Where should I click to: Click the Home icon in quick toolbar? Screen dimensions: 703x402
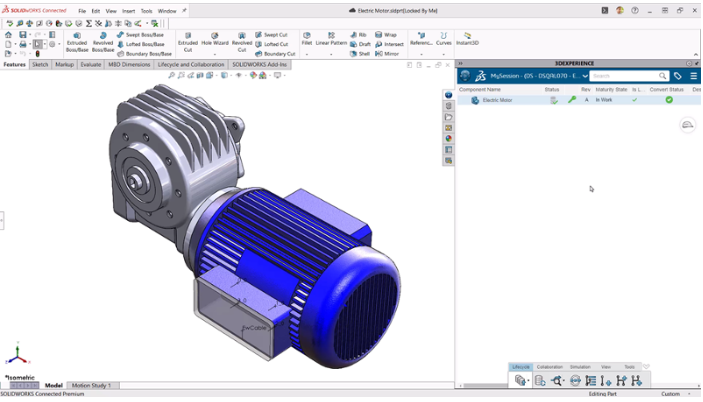[x=8, y=35]
